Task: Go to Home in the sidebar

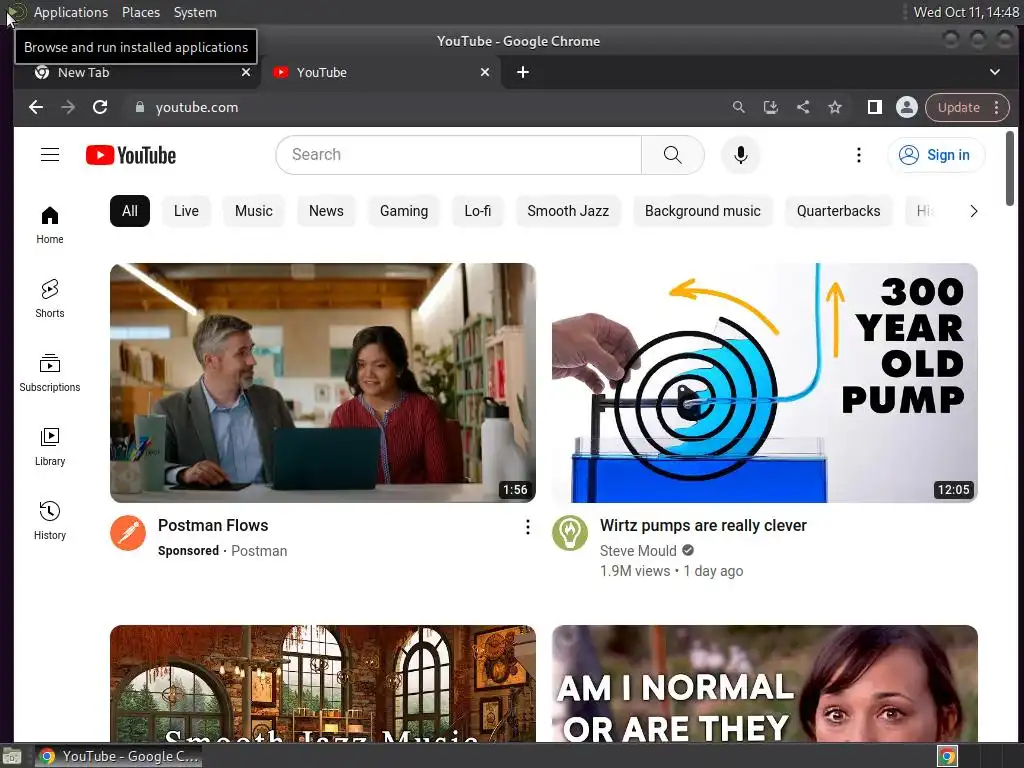Action: (50, 225)
